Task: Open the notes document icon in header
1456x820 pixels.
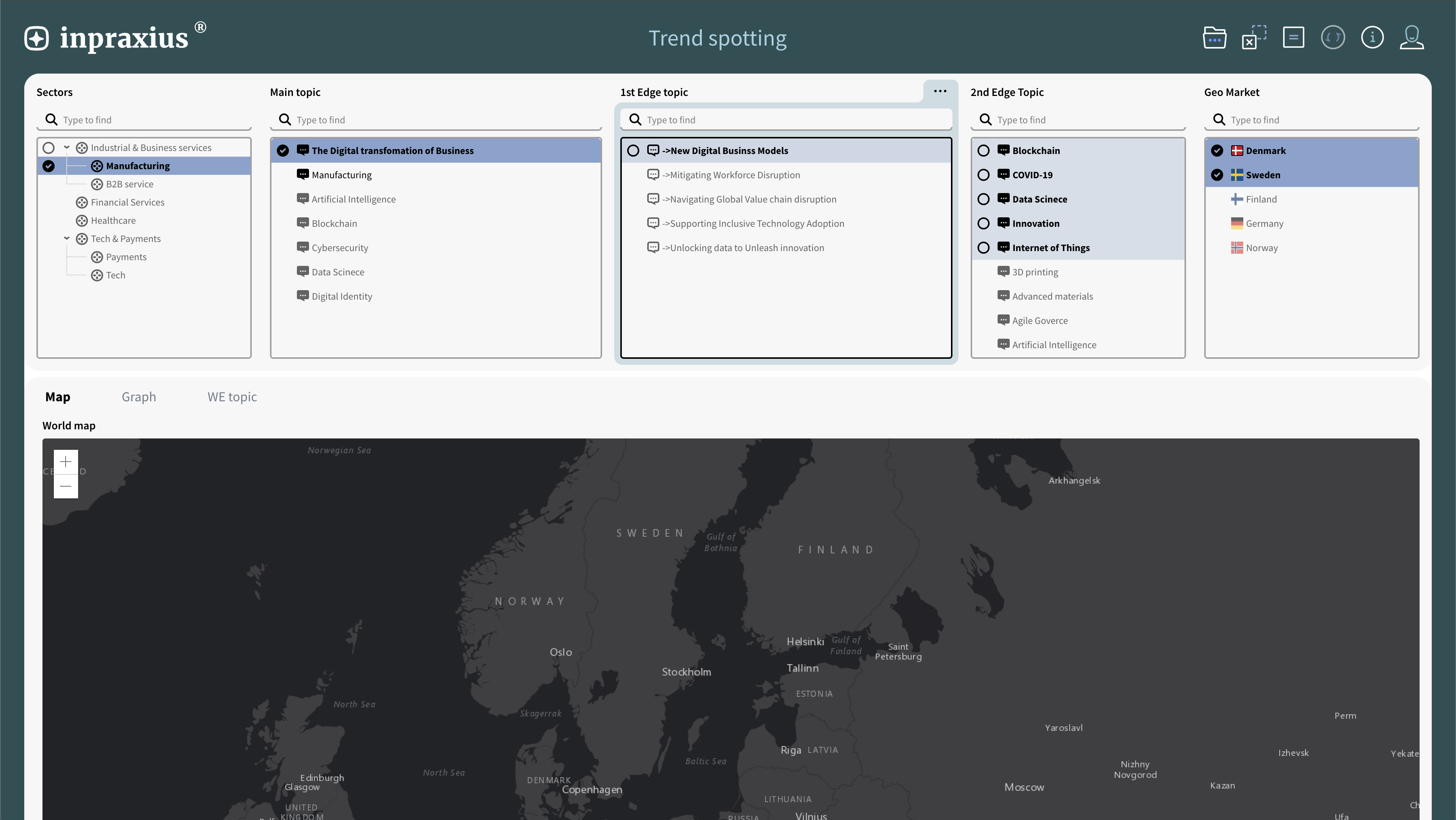Action: 1293,38
